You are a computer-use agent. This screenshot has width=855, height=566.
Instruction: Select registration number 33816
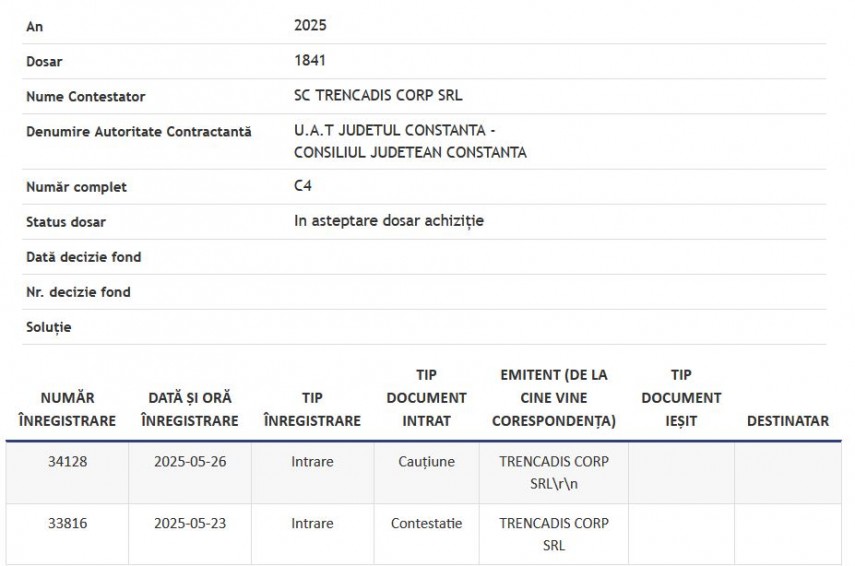(x=67, y=523)
